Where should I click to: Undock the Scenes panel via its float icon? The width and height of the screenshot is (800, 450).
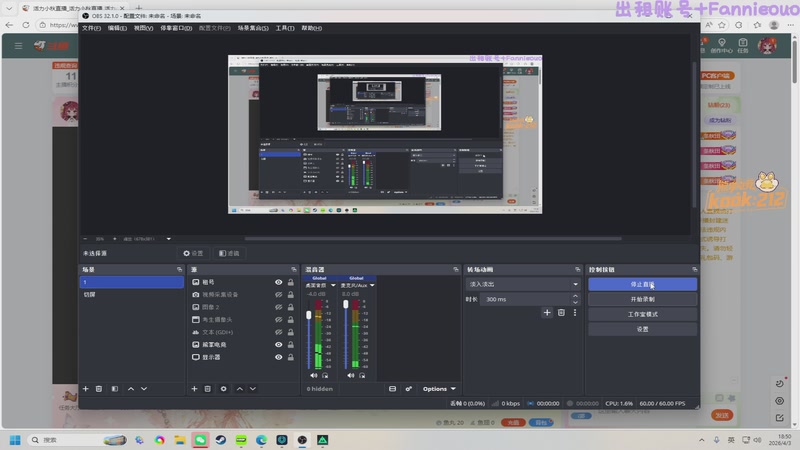tap(179, 269)
